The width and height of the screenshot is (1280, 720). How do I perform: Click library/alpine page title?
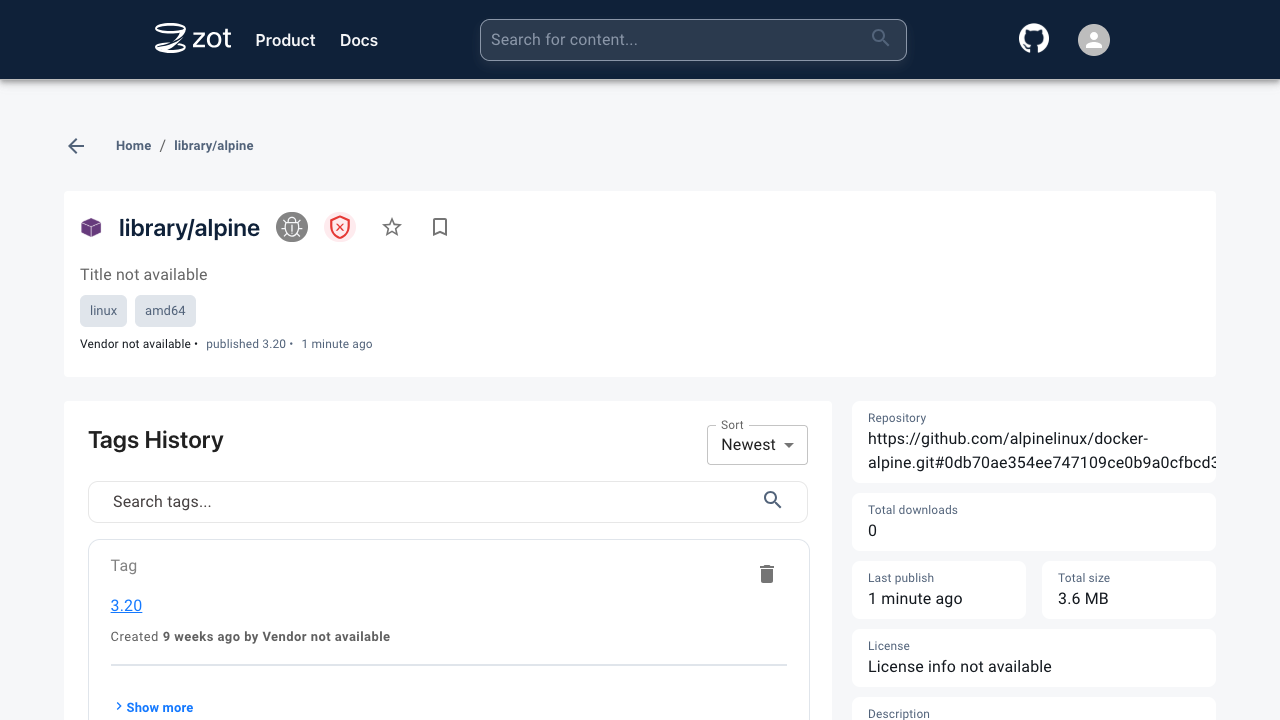[189, 228]
